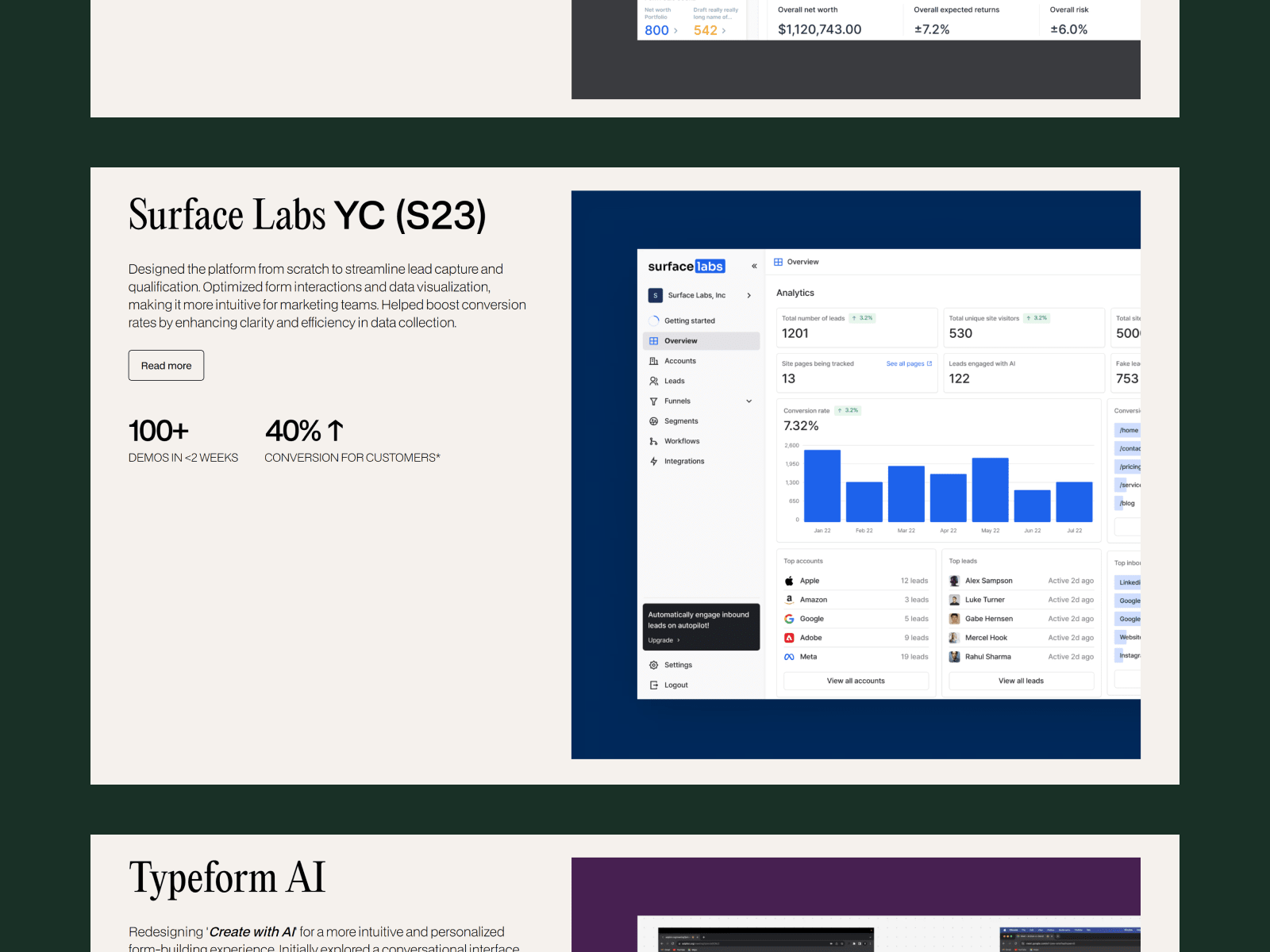Click Alex Sampson's avatar in Top leads

[955, 581]
